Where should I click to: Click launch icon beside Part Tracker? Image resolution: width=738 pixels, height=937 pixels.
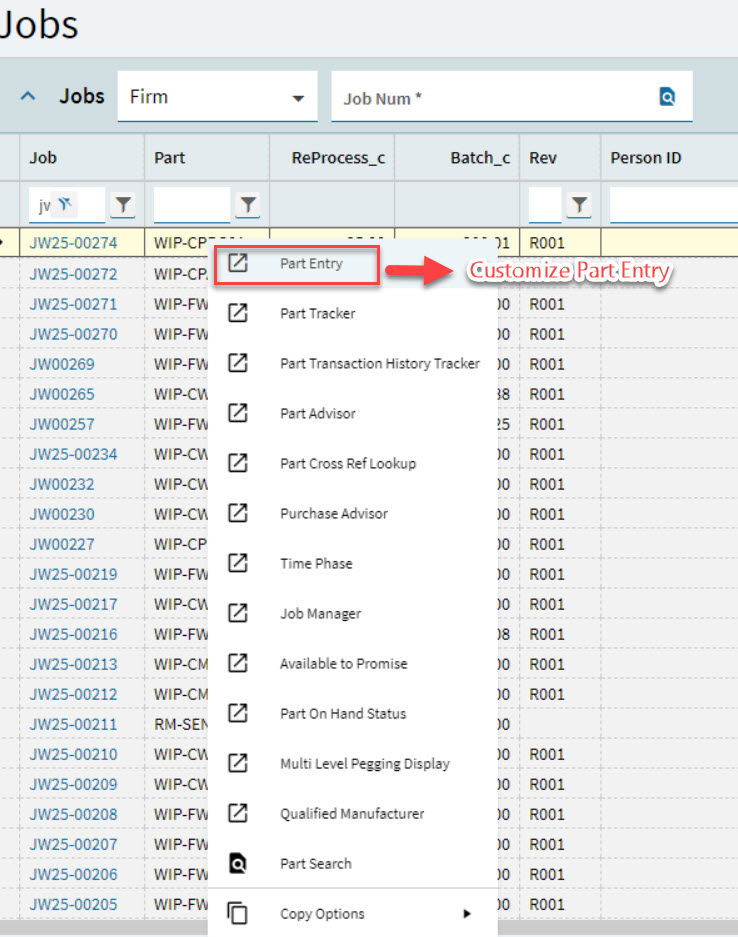[238, 313]
